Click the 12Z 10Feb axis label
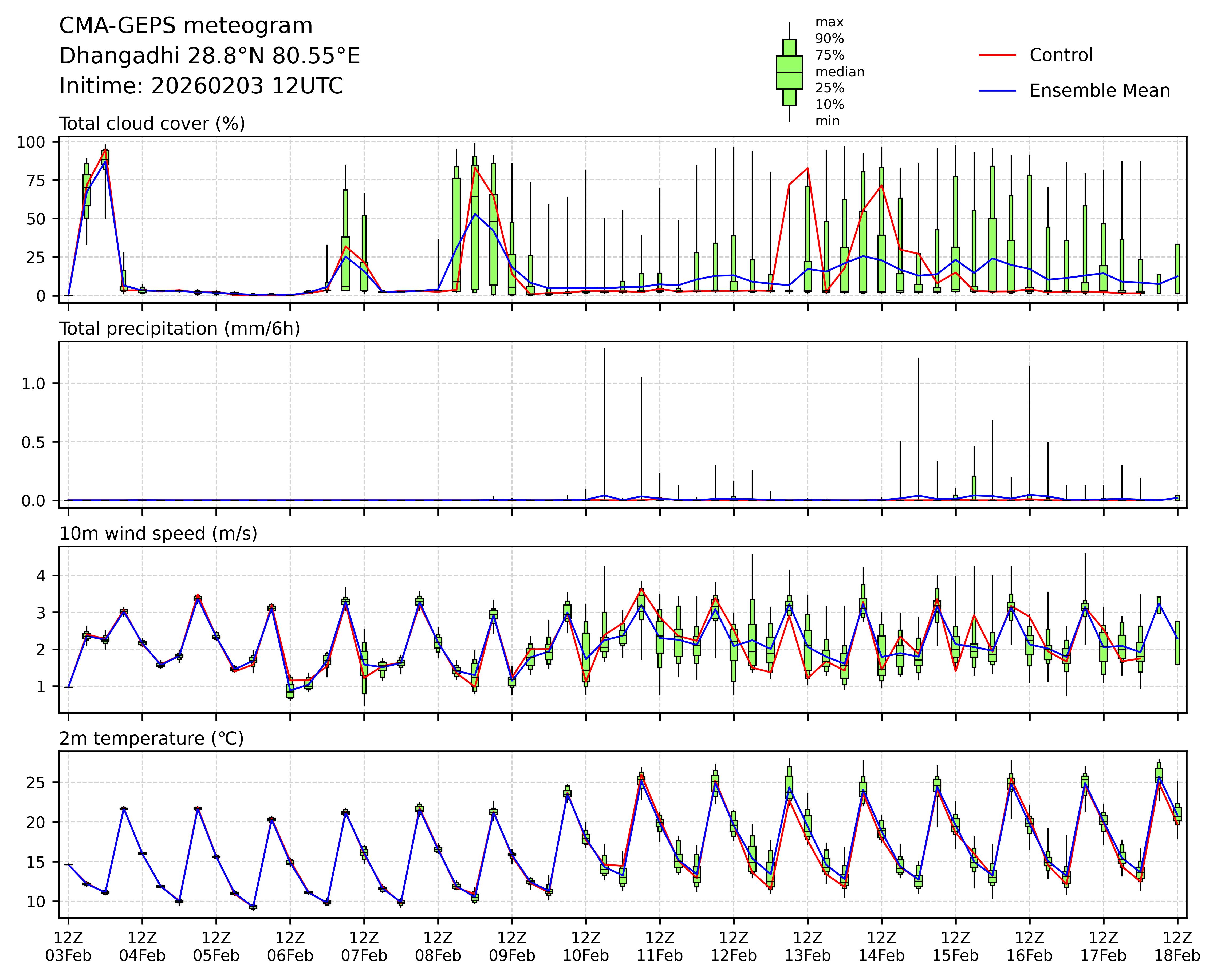The height and width of the screenshot is (980, 1217). coord(586,947)
